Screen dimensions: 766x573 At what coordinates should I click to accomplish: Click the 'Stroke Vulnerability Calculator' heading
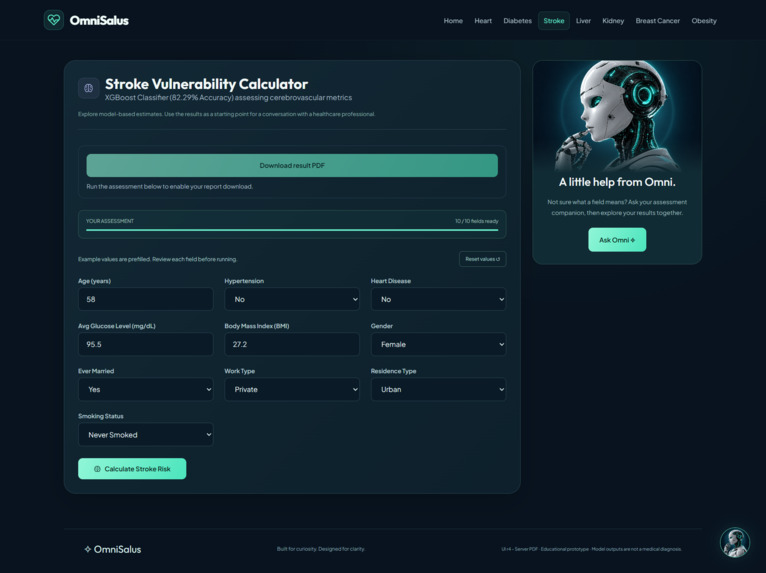[x=207, y=84]
